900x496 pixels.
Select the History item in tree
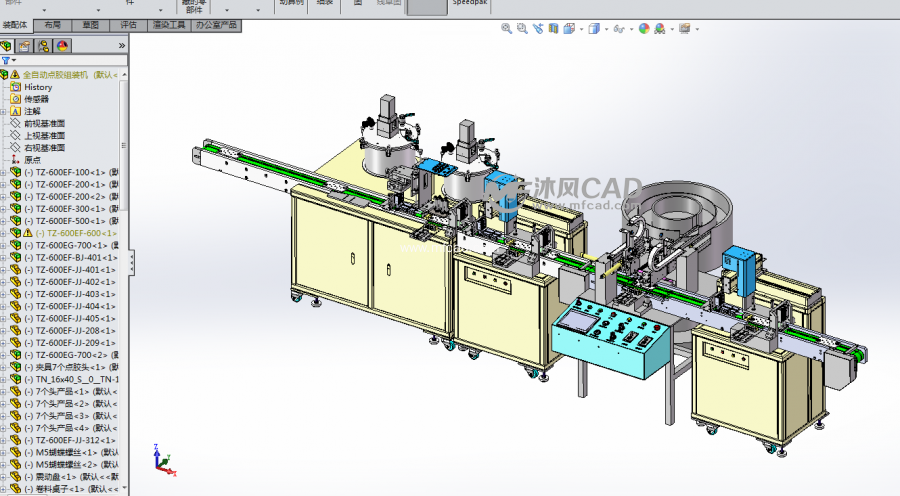pyautogui.click(x=38, y=87)
